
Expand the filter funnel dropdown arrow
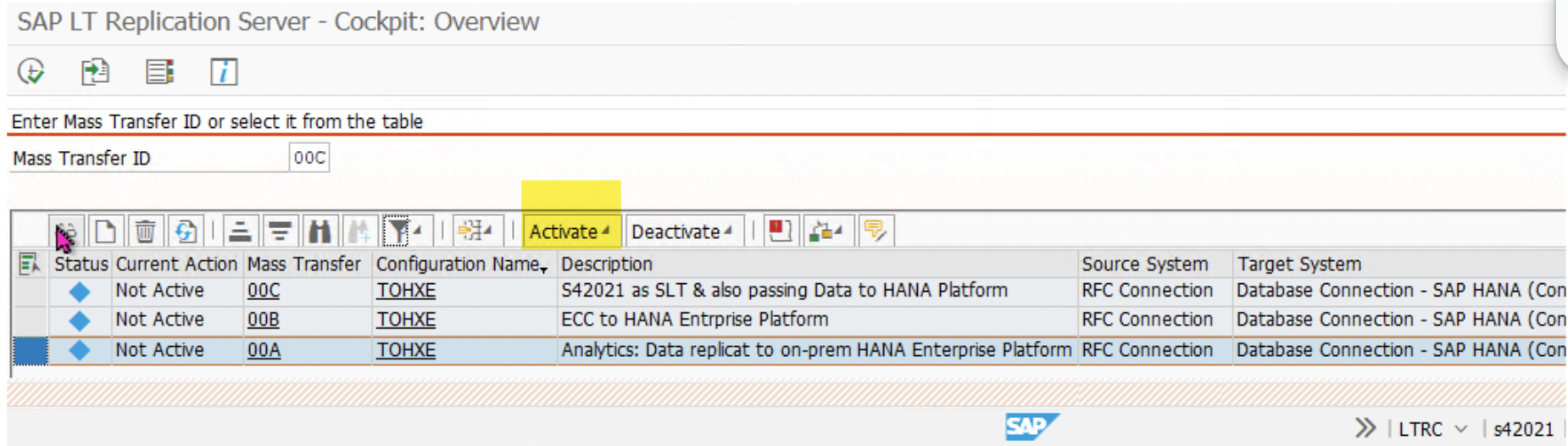[418, 230]
